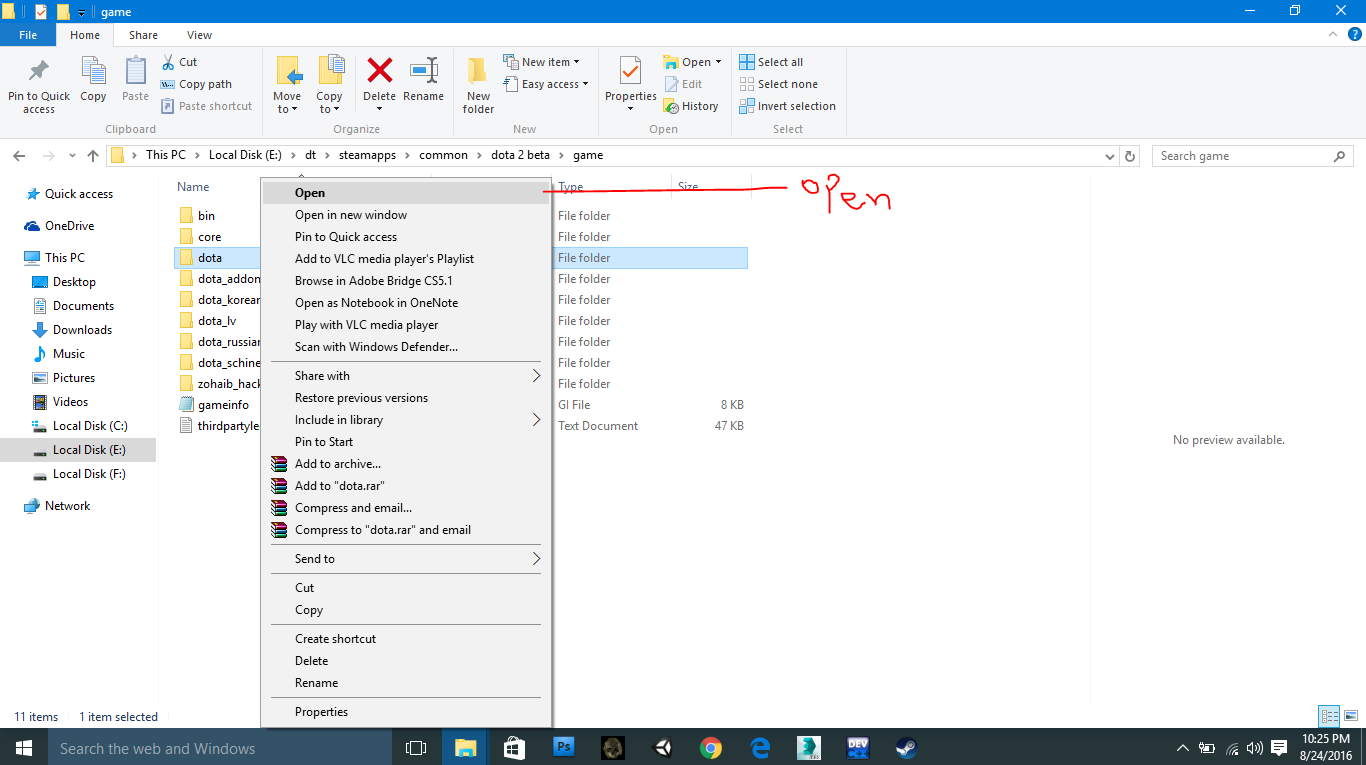The image size is (1366, 765).
Task: Select the core folder
Action: (209, 237)
